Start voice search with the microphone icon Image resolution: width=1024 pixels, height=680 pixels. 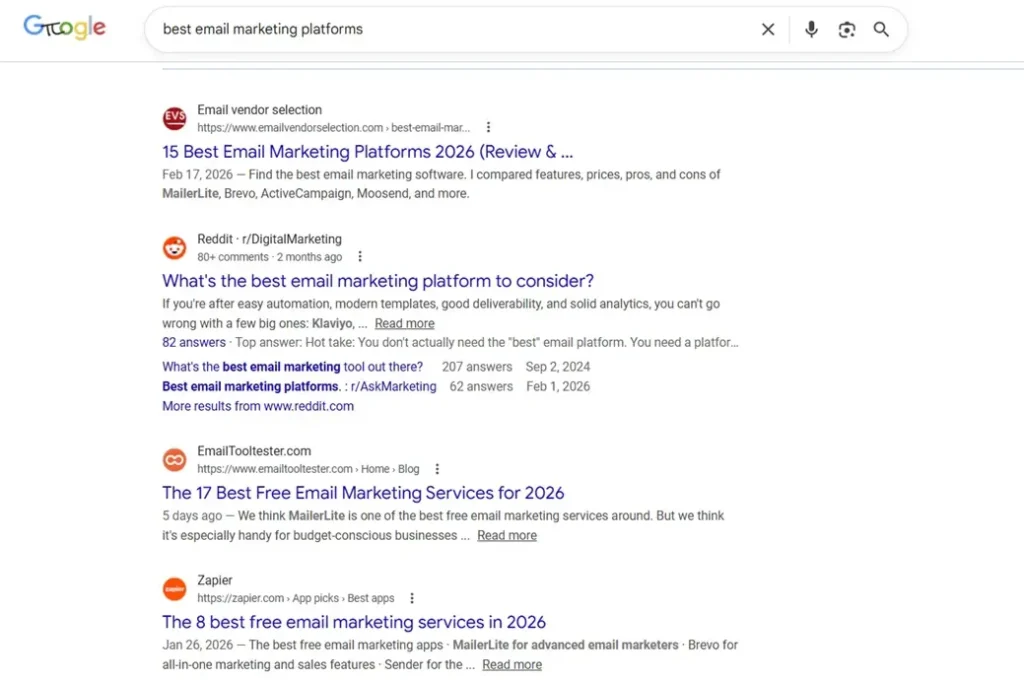[811, 29]
